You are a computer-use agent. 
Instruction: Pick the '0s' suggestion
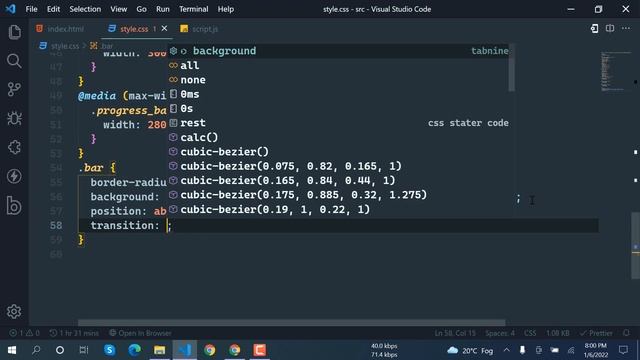coord(339,109)
